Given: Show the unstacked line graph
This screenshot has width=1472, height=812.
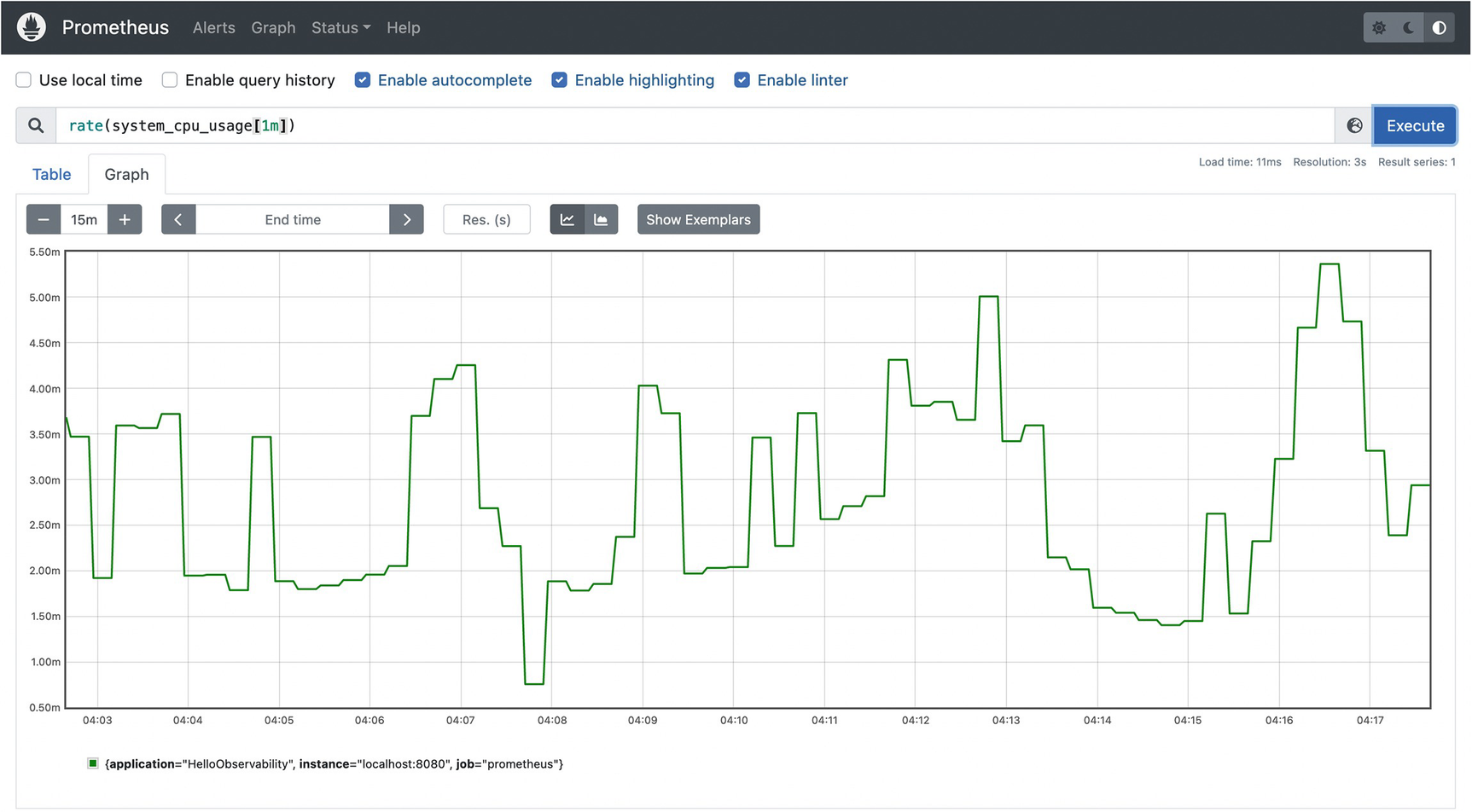Looking at the screenshot, I should [567, 219].
